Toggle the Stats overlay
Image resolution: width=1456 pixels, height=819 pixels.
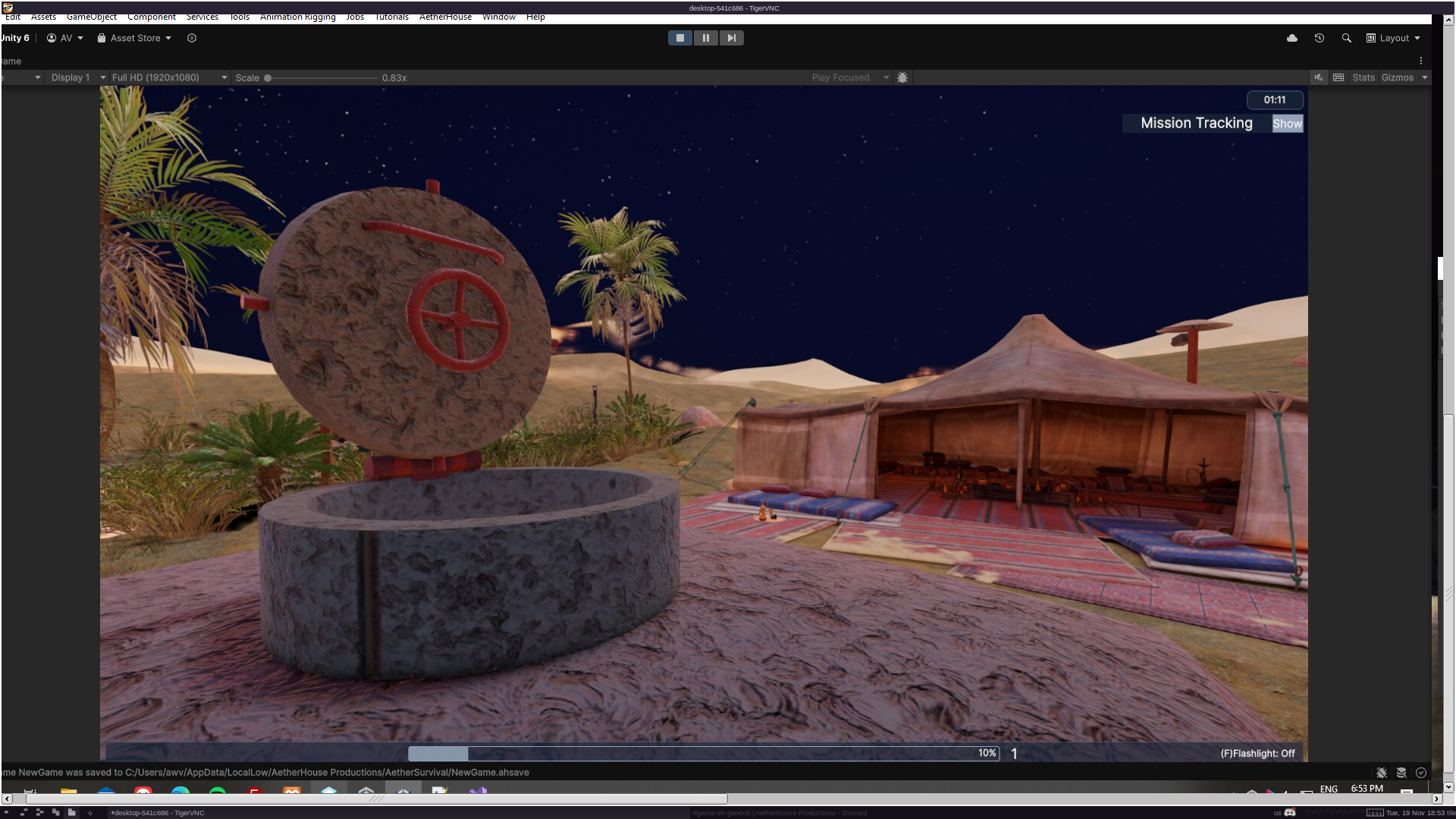pyautogui.click(x=1363, y=77)
